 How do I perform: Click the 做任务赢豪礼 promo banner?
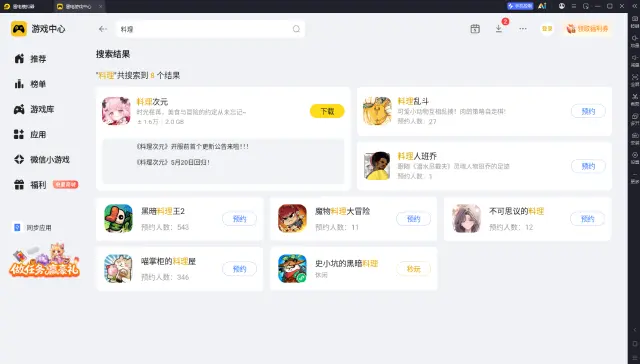(44, 260)
